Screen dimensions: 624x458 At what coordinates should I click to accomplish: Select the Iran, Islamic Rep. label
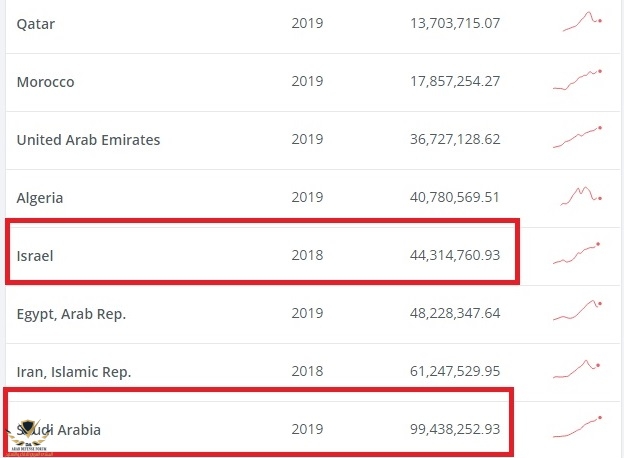point(74,372)
